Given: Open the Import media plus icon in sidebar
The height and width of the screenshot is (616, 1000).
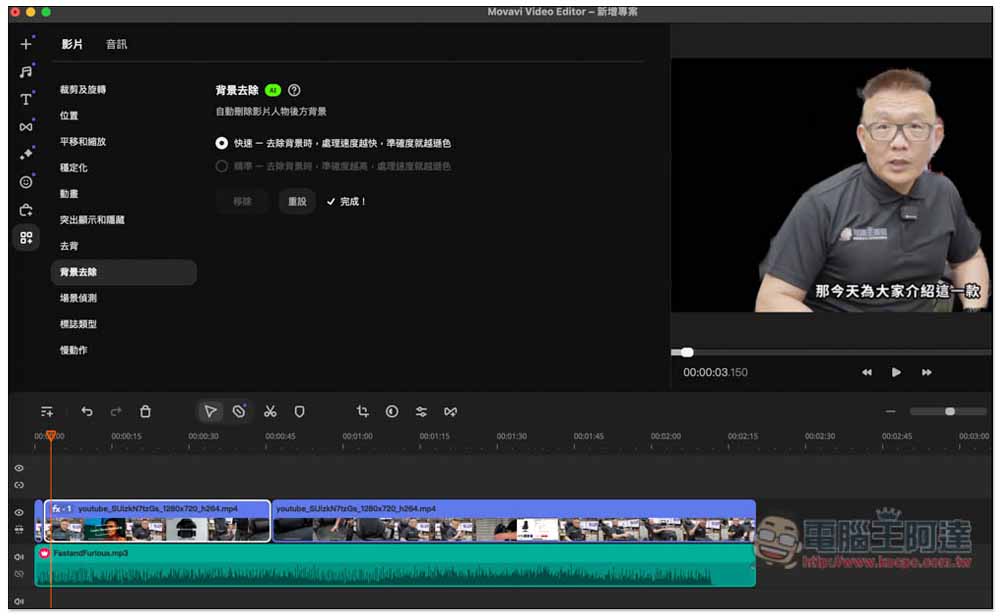Looking at the screenshot, I should click(x=26, y=44).
